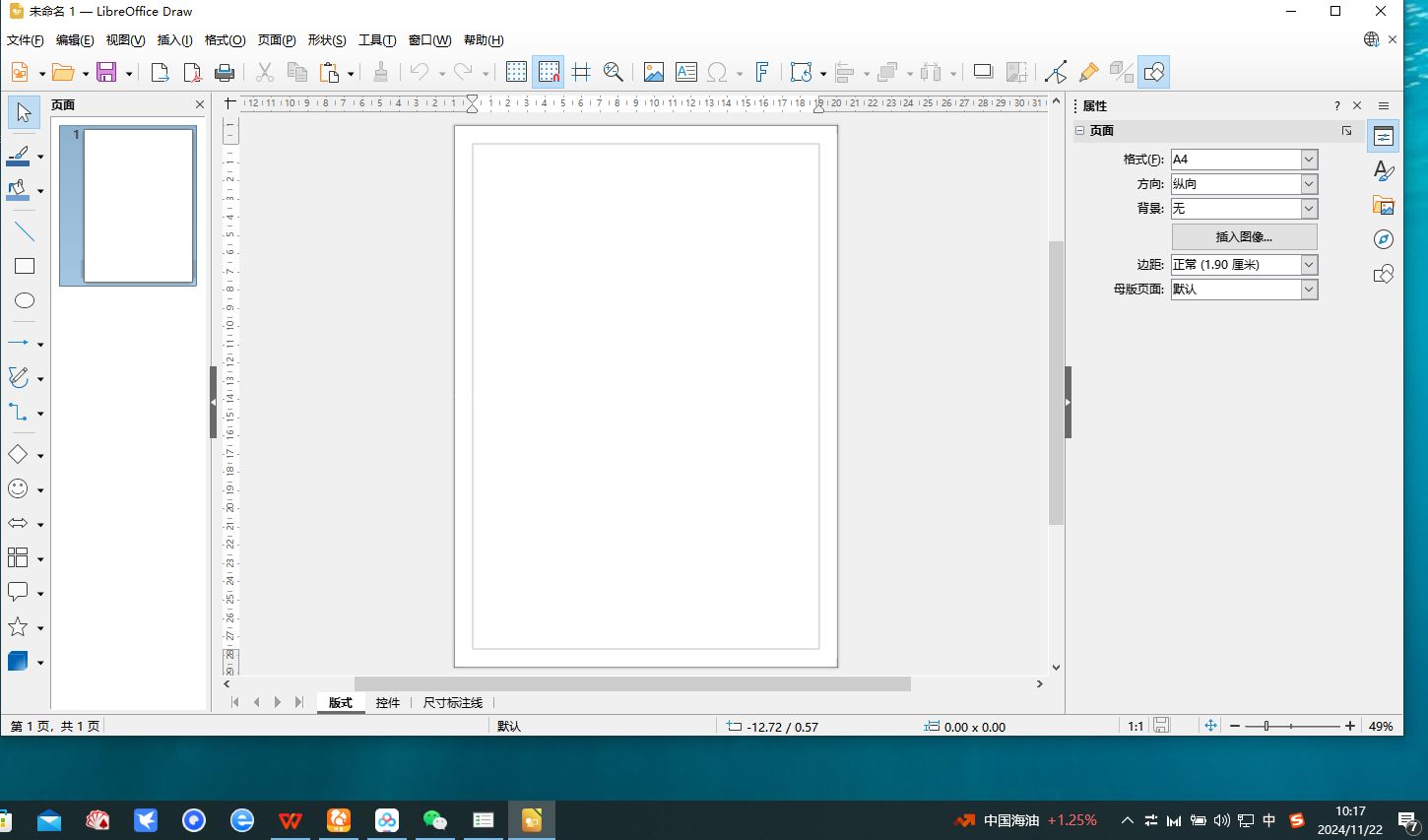The width and height of the screenshot is (1428, 840).
Task: Switch to the 控件 layer tab
Action: pos(388,702)
